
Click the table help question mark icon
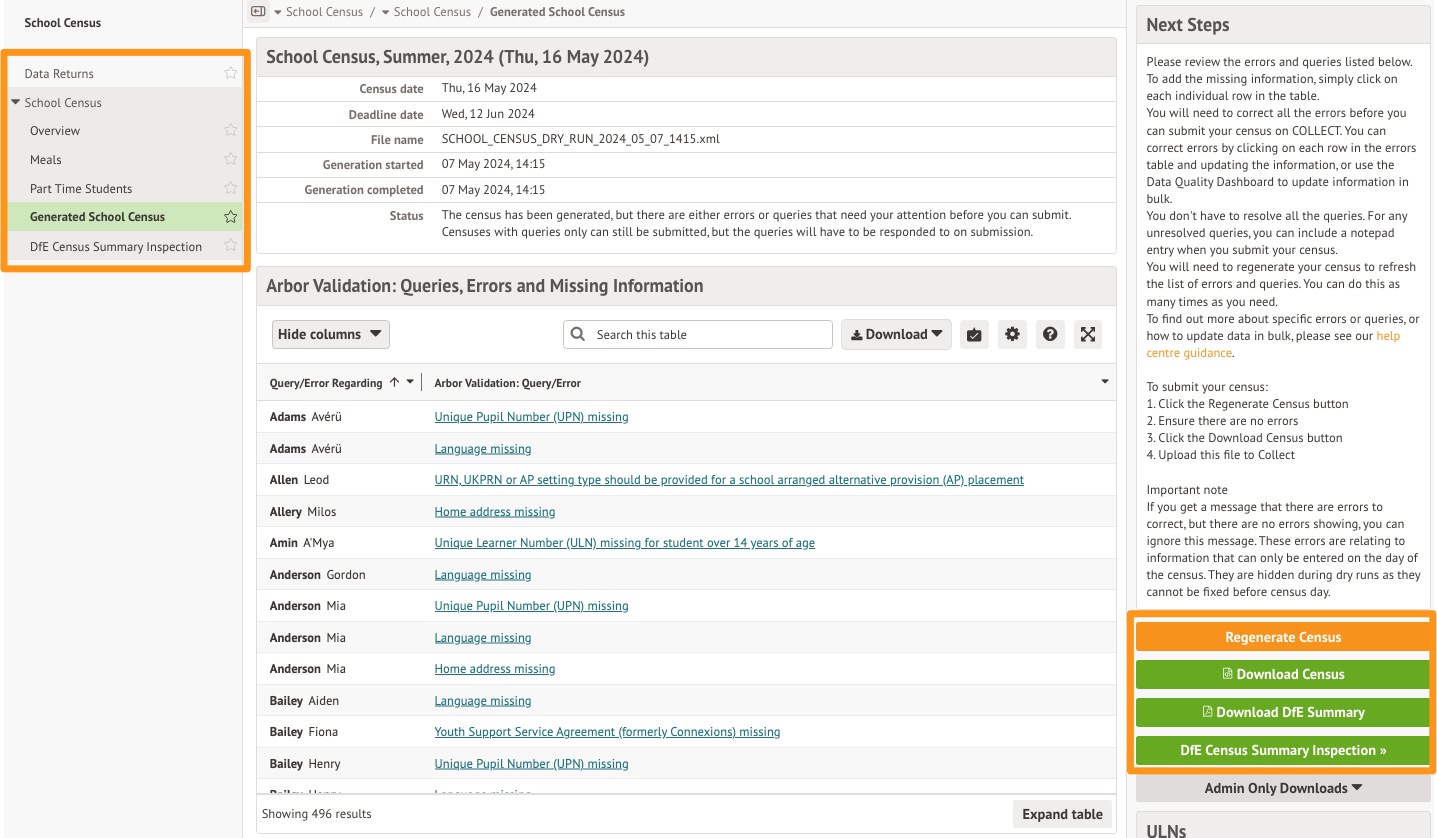pos(1049,335)
